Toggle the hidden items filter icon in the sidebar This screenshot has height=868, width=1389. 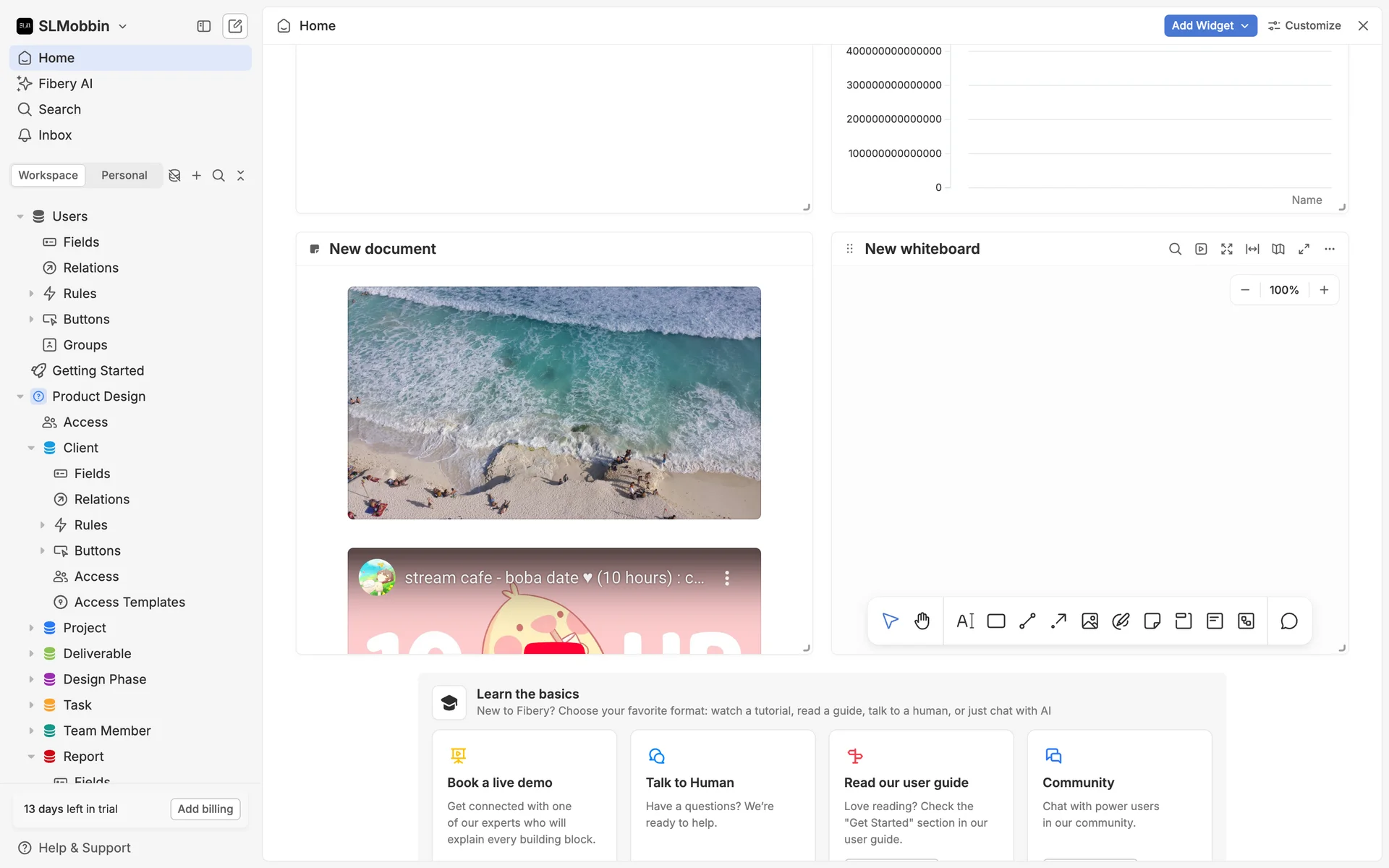pyautogui.click(x=174, y=175)
